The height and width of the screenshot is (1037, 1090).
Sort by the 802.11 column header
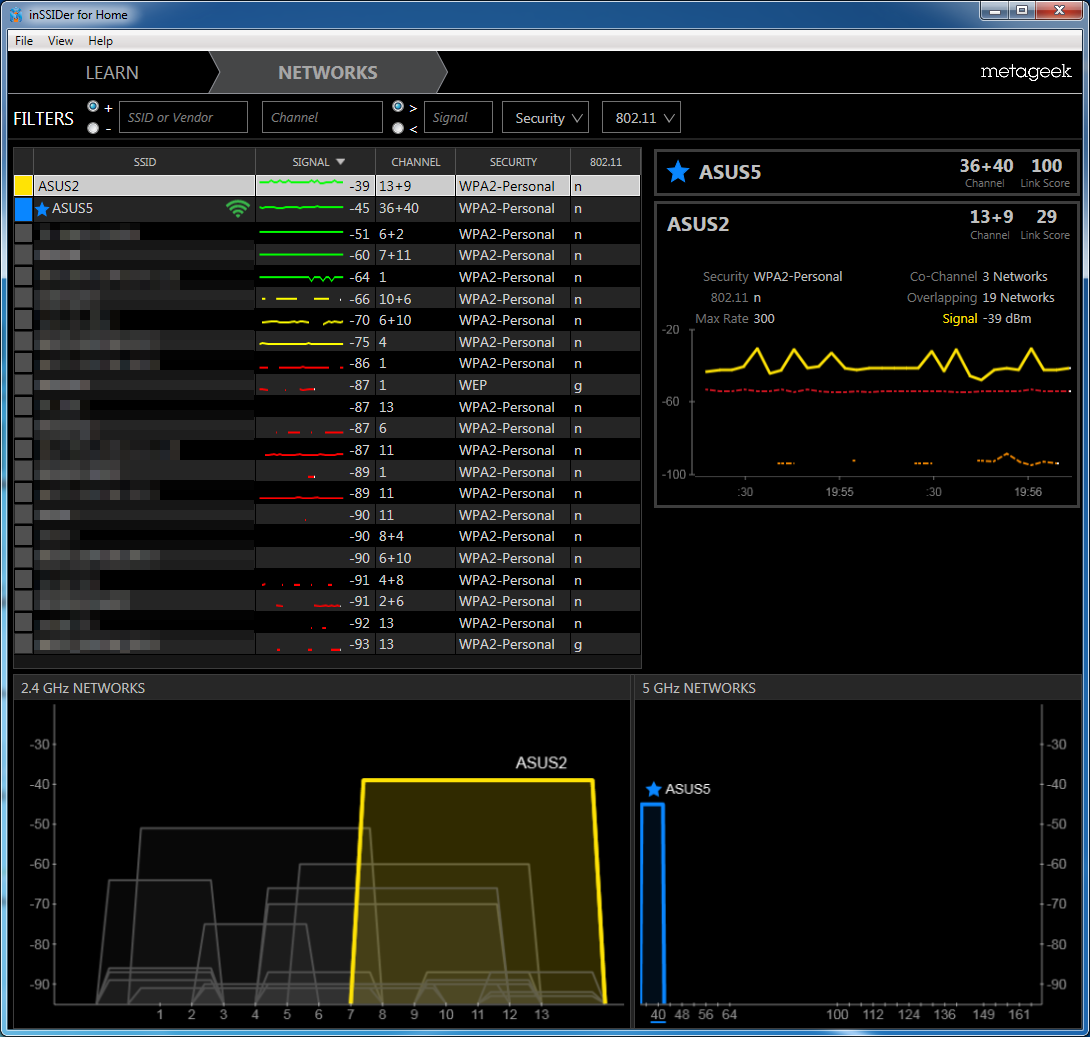click(605, 162)
